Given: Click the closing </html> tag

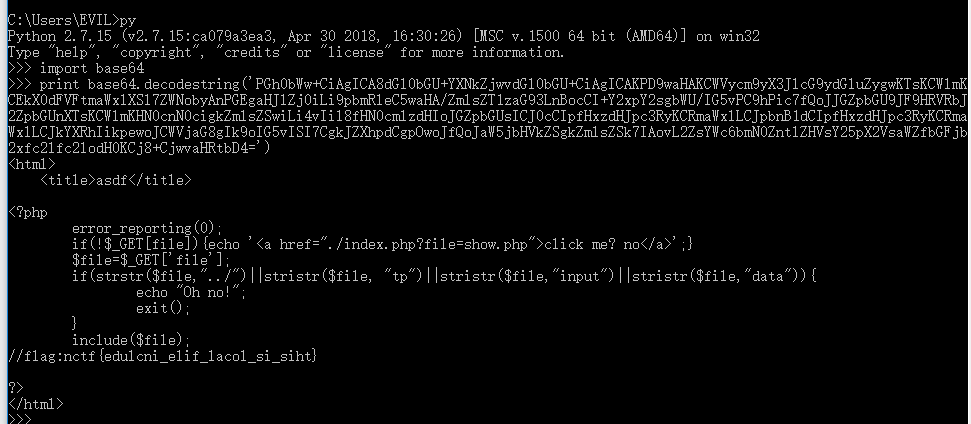Looking at the screenshot, I should click(x=35, y=403).
